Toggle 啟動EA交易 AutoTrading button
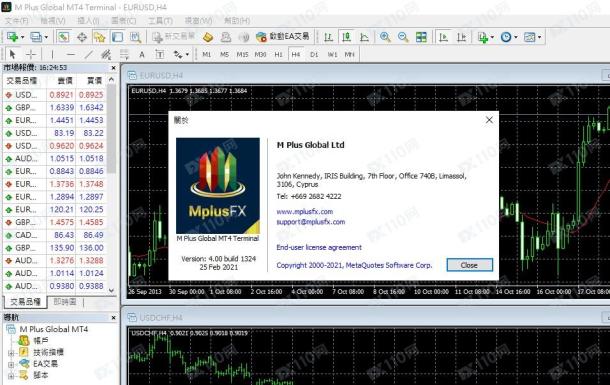 tap(283, 37)
